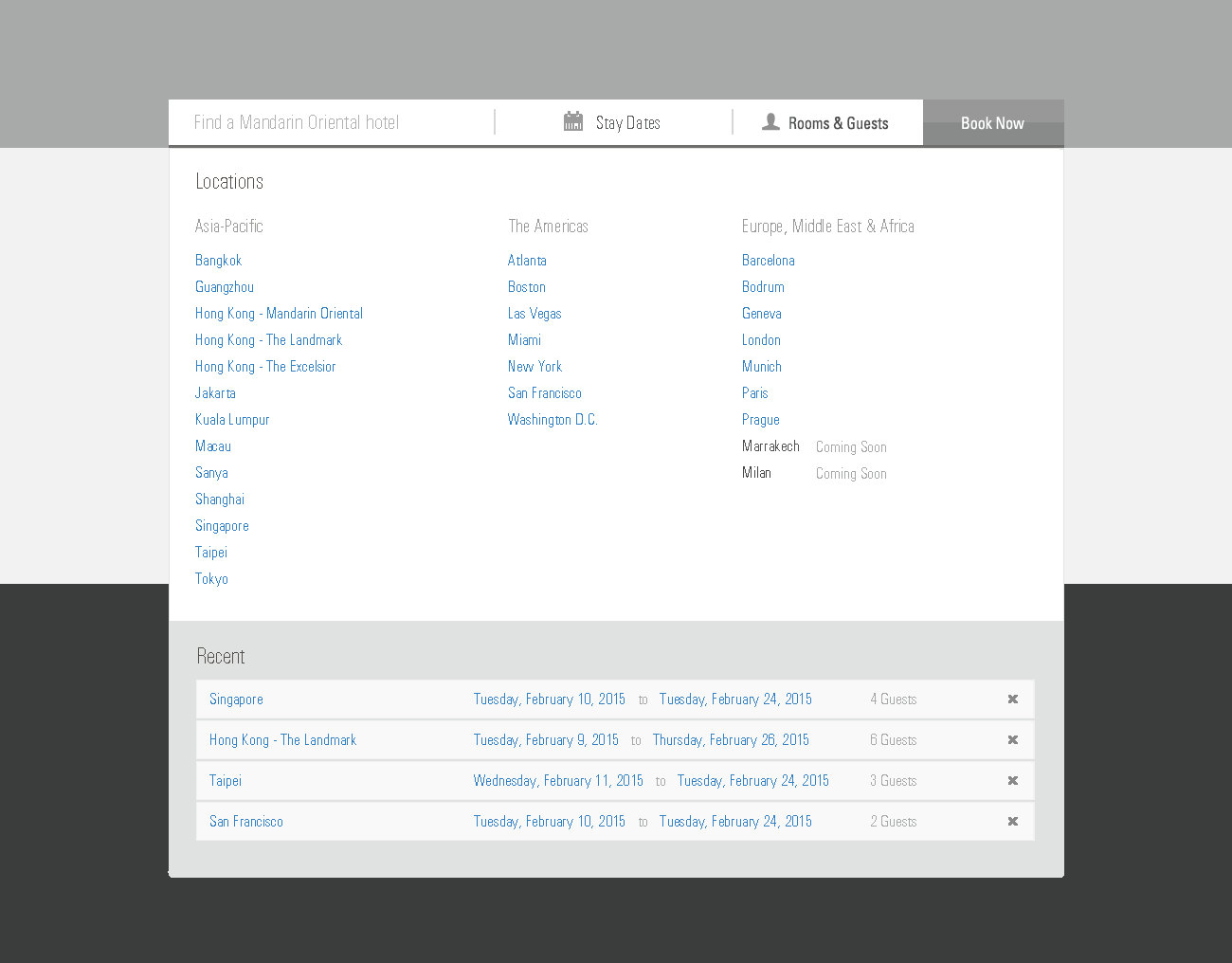The image size is (1232, 963).
Task: Open the Geneva hotel link
Action: (762, 314)
